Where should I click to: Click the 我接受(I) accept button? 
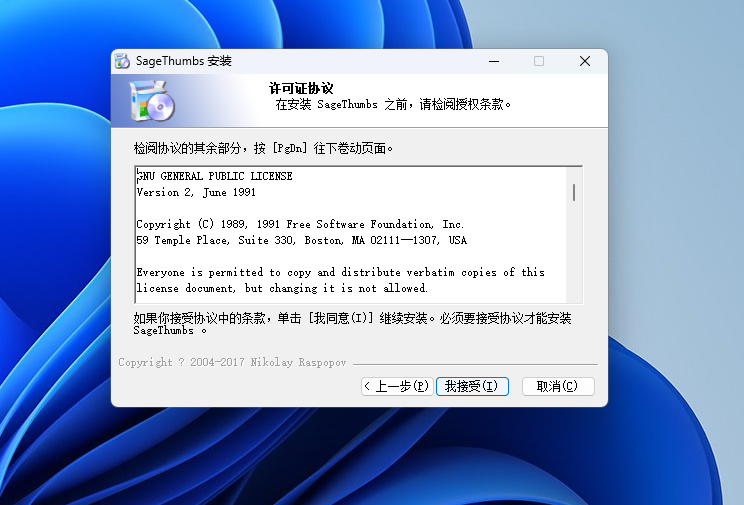(472, 386)
